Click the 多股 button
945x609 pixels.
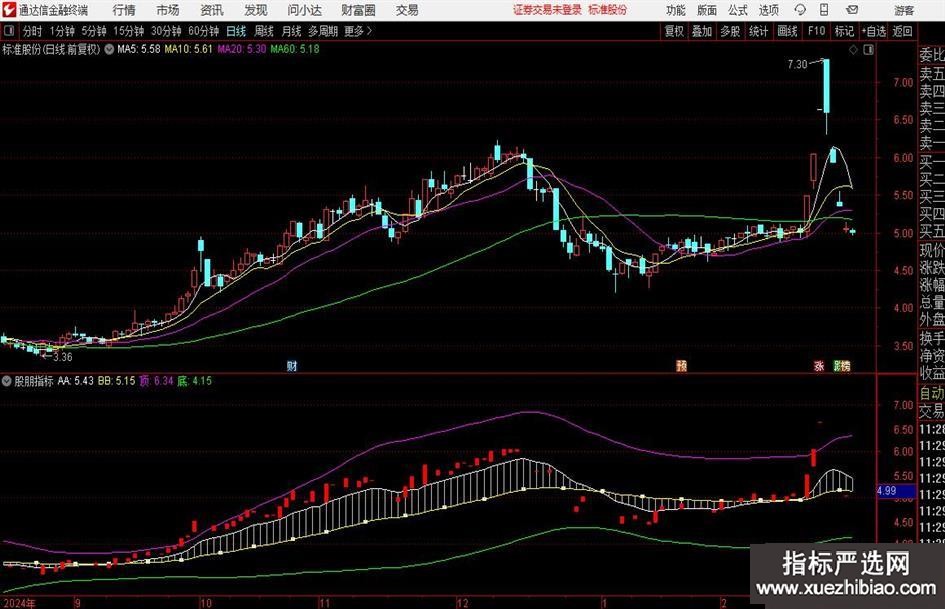(x=730, y=31)
